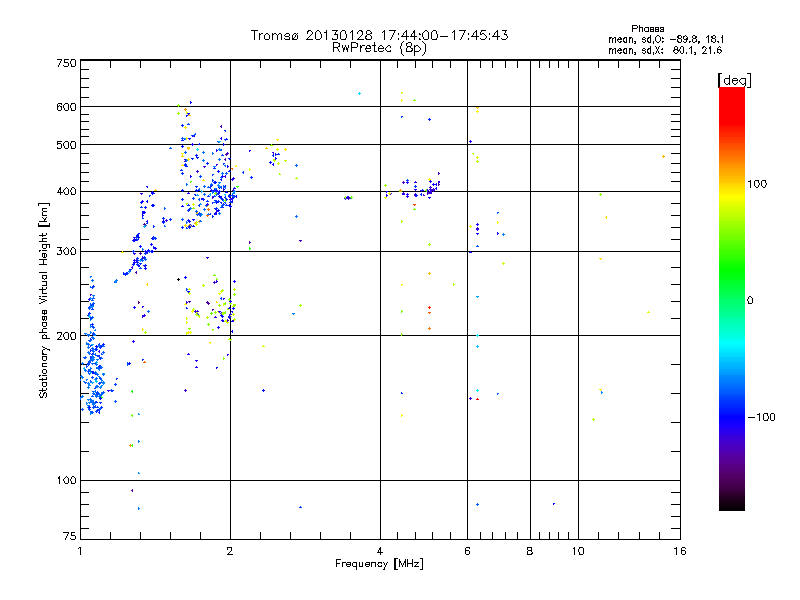Click the 'Phases' header text
Screen dimensions: 800x600
pyautogui.click(x=647, y=29)
